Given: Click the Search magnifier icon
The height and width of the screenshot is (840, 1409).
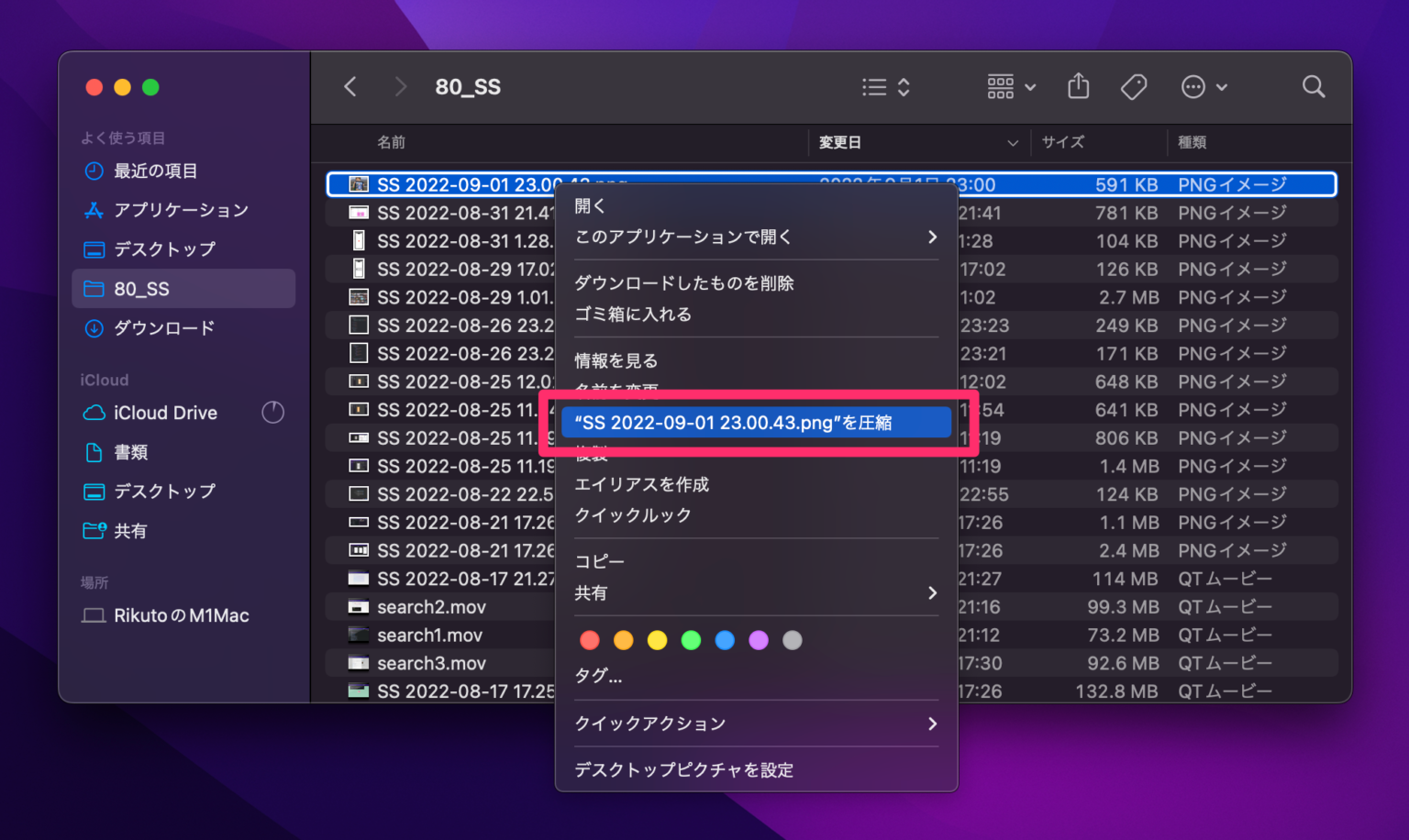Looking at the screenshot, I should coord(1314,86).
